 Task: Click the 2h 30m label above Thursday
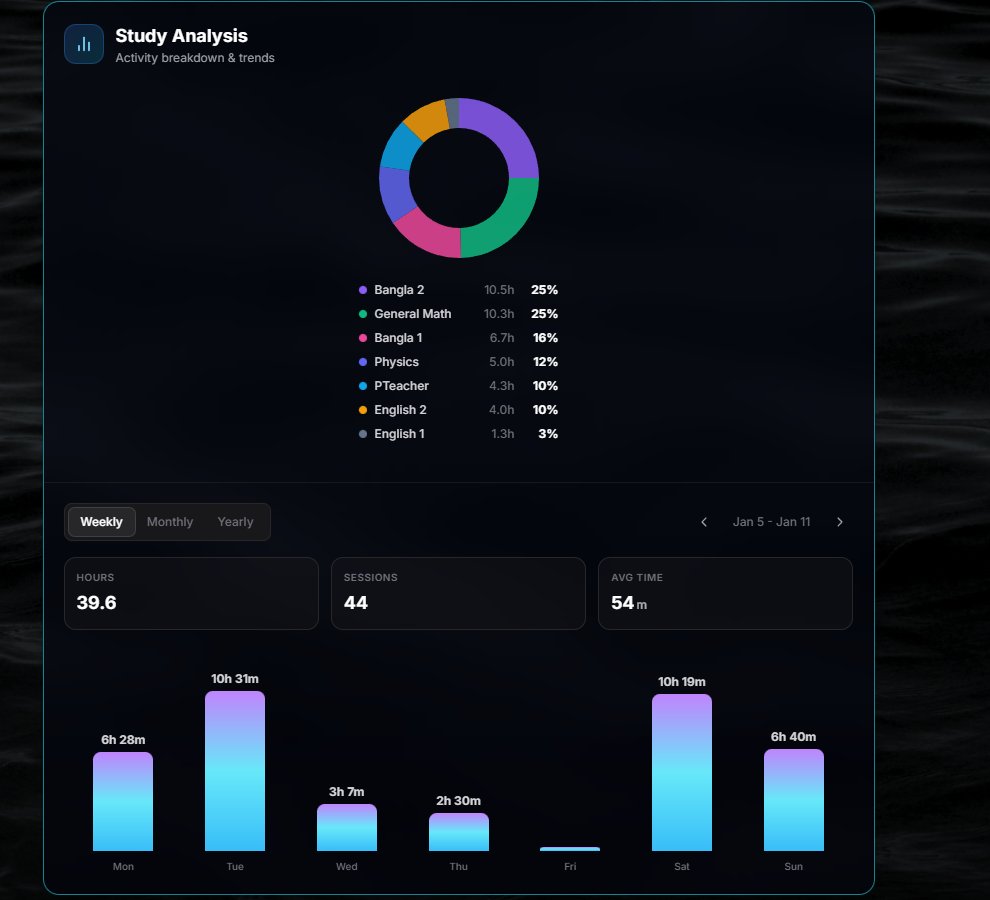coord(458,801)
